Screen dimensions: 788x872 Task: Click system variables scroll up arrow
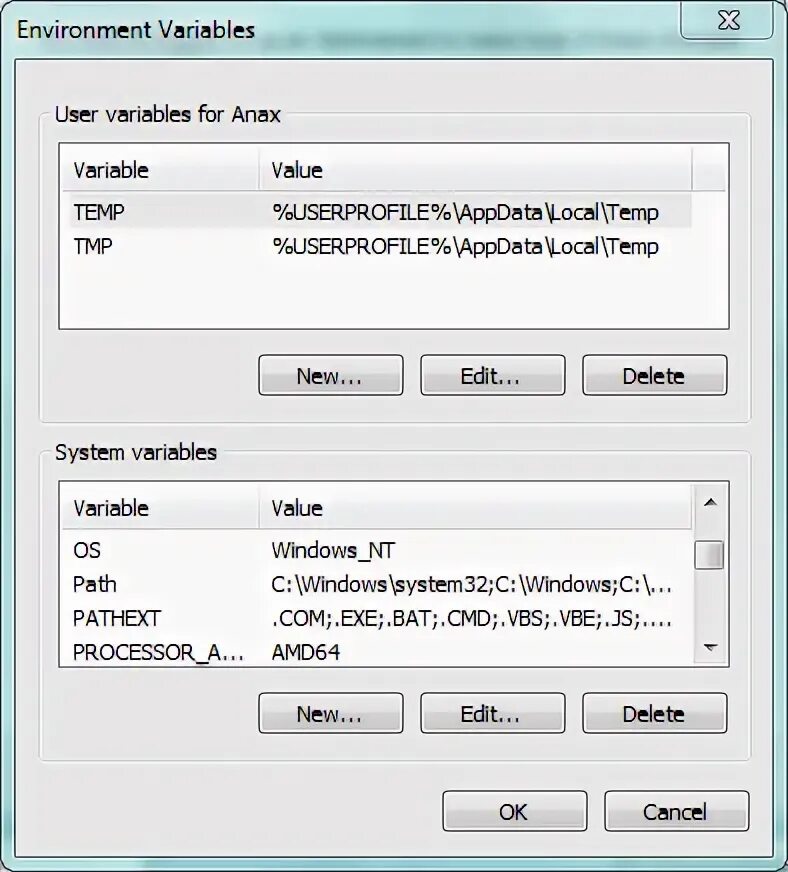(710, 503)
